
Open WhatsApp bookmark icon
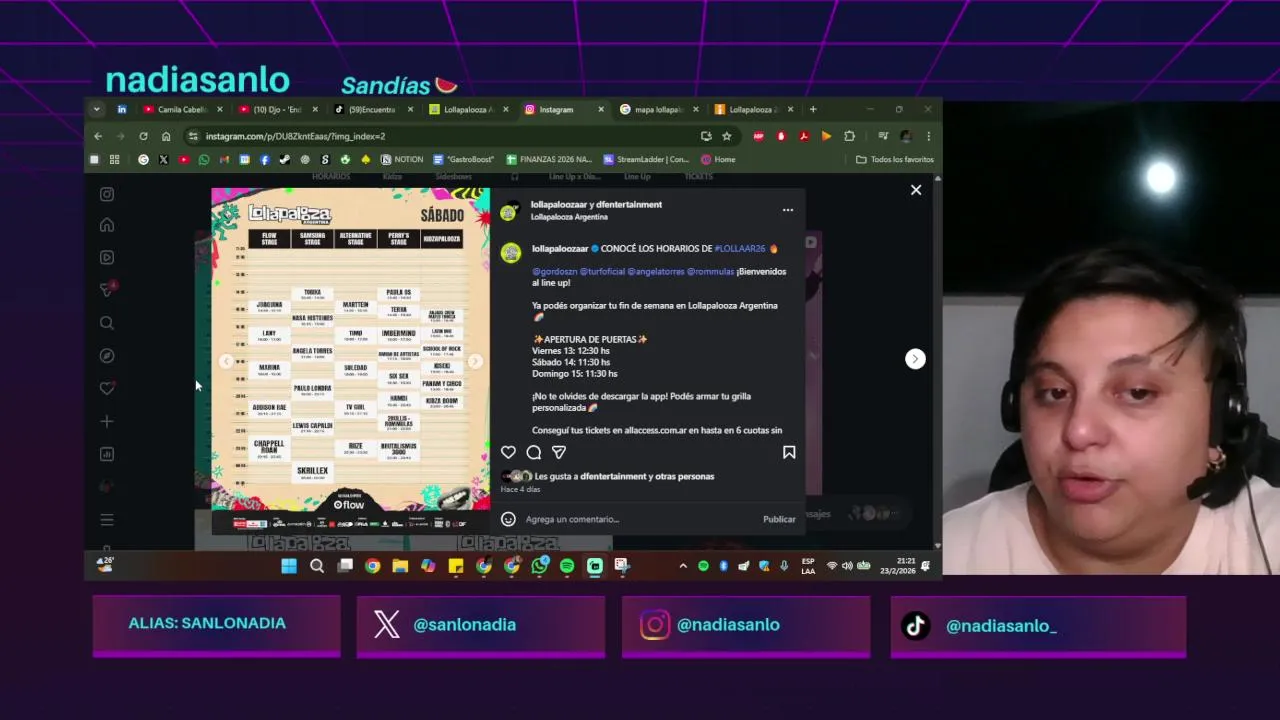click(204, 159)
